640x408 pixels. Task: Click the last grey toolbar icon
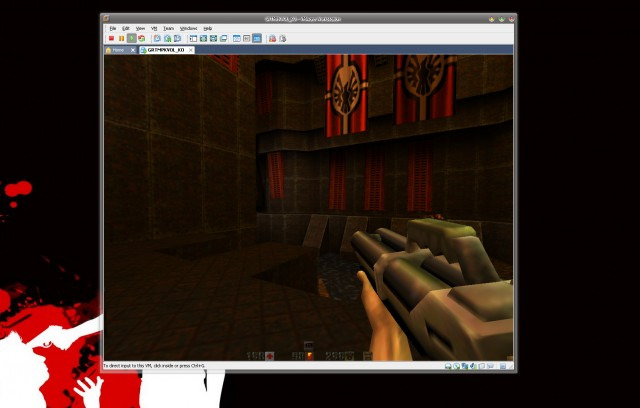coord(282,38)
